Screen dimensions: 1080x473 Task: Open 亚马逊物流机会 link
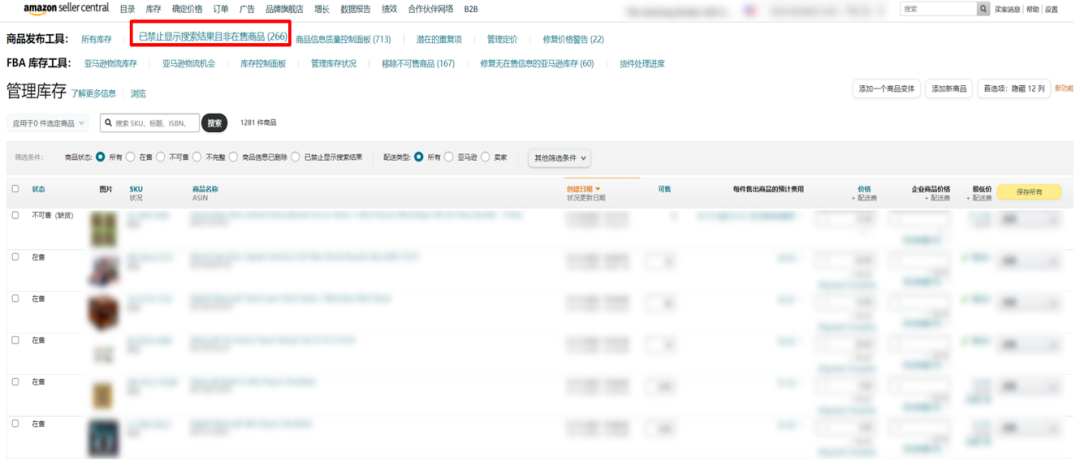(x=189, y=64)
